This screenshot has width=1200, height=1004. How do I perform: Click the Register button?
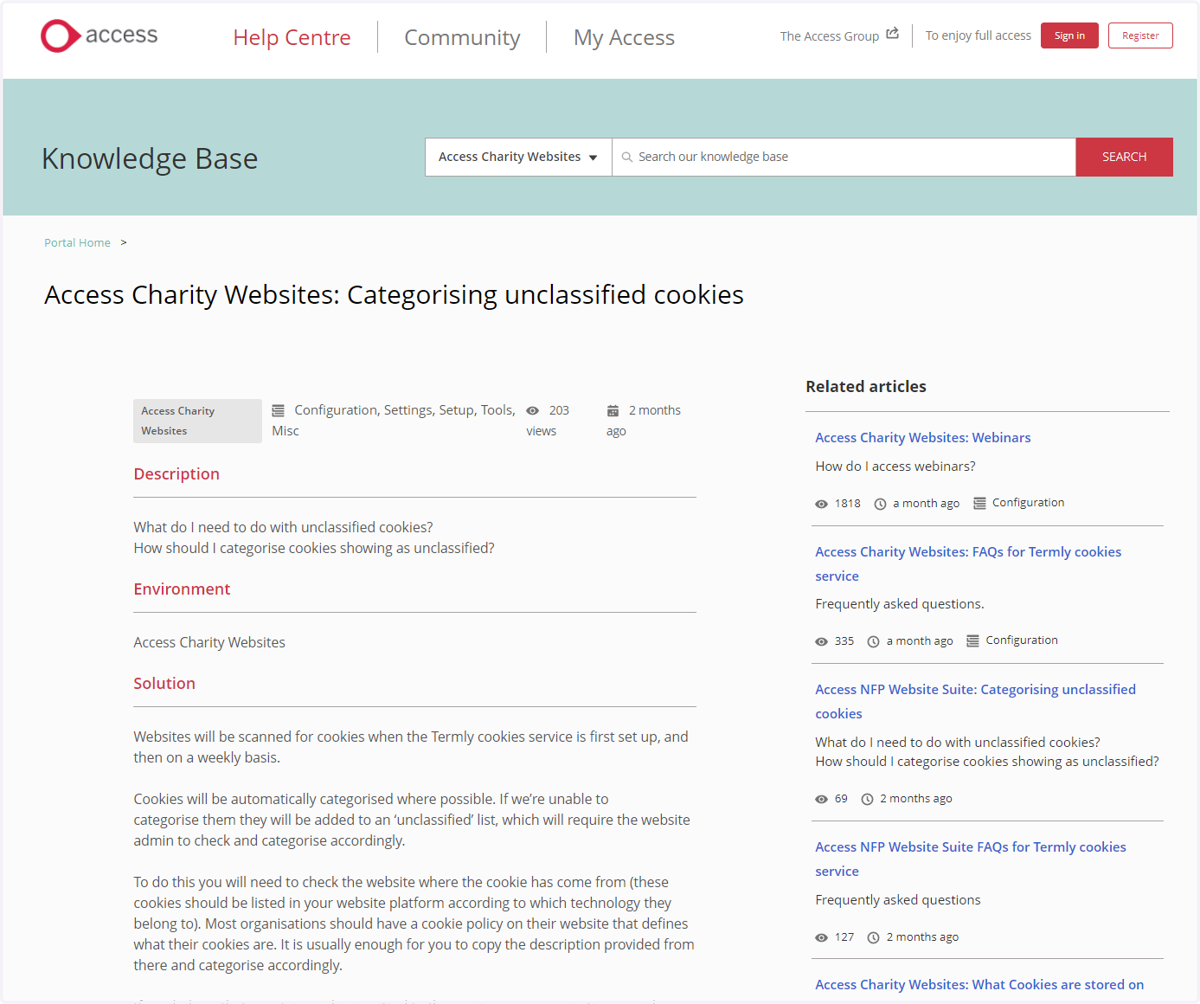click(x=1141, y=35)
